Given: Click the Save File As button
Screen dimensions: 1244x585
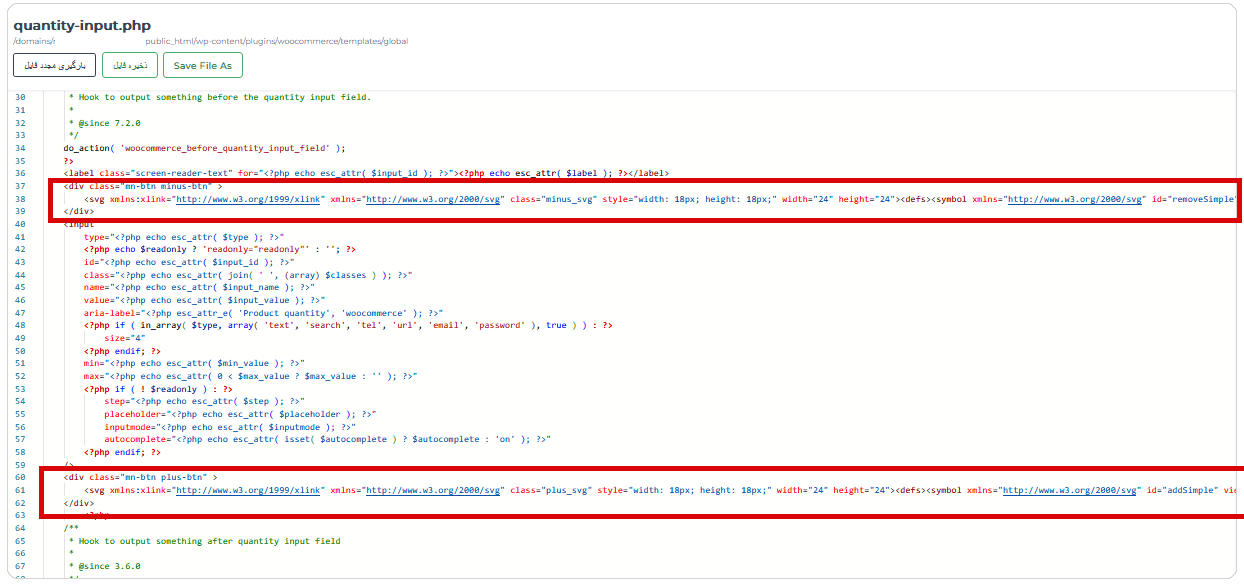Looking at the screenshot, I should [x=202, y=66].
